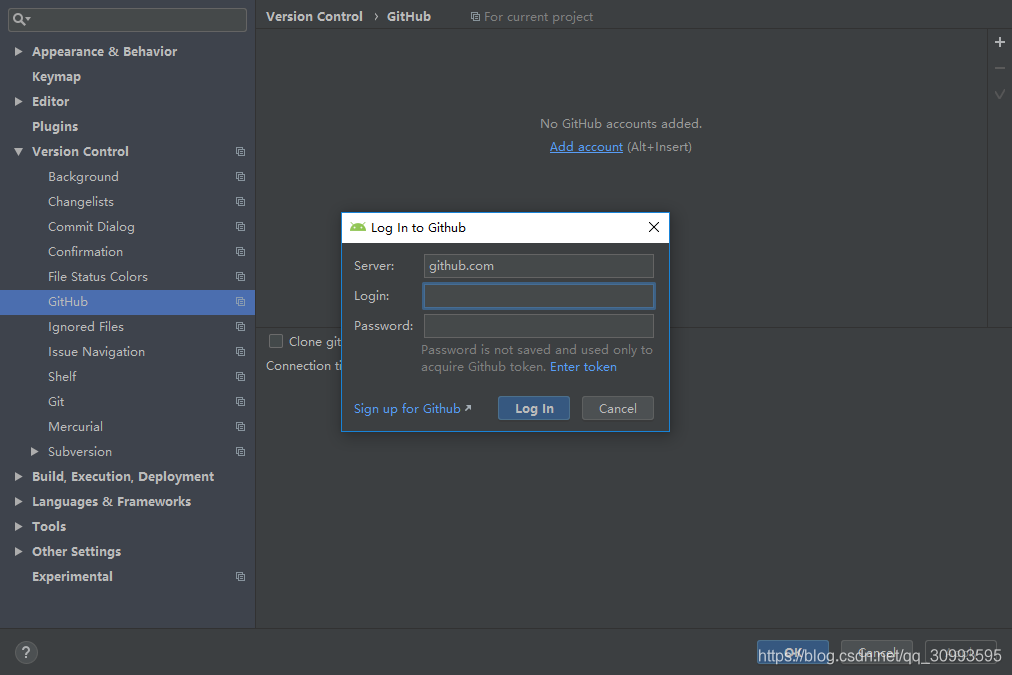Click the Enter token link
The height and width of the screenshot is (675, 1012).
[x=583, y=367]
